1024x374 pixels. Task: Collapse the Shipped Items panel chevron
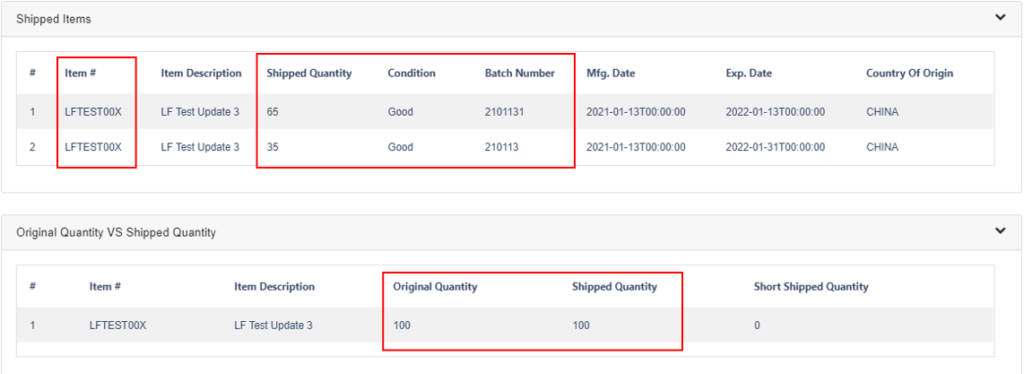pyautogui.click(x=1000, y=18)
